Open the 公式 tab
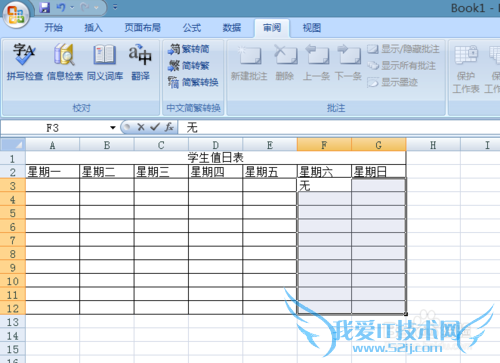Viewport: 500px width, 363px height. pyautogui.click(x=192, y=28)
